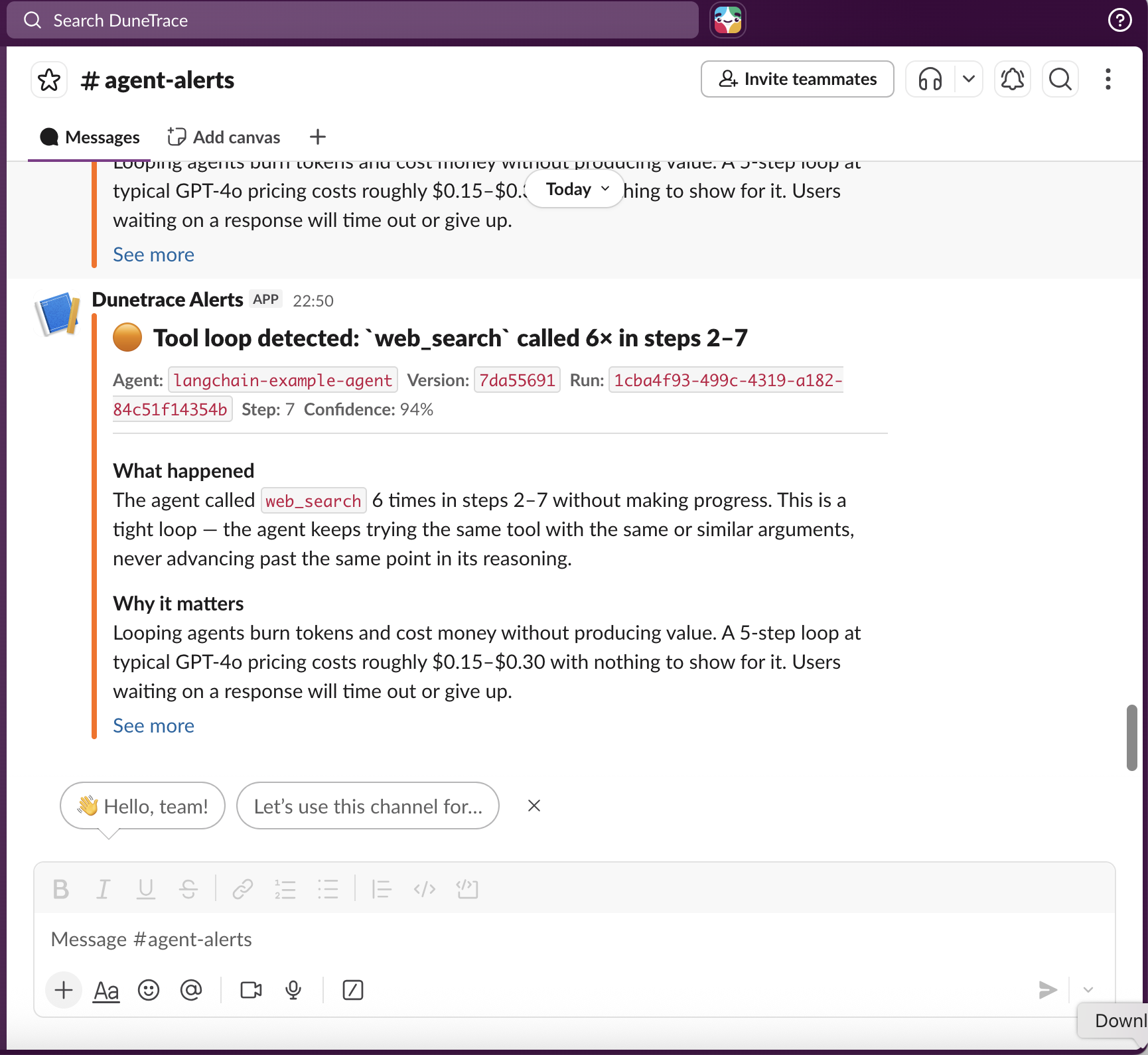The image size is (1148, 1055).
Task: Record an audio clip microphone
Action: [293, 990]
